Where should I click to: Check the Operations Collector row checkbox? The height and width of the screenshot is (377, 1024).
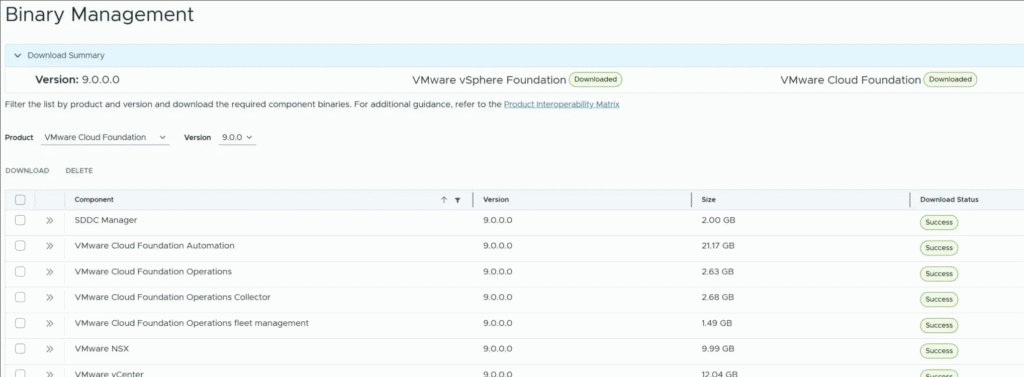pyautogui.click(x=20, y=297)
